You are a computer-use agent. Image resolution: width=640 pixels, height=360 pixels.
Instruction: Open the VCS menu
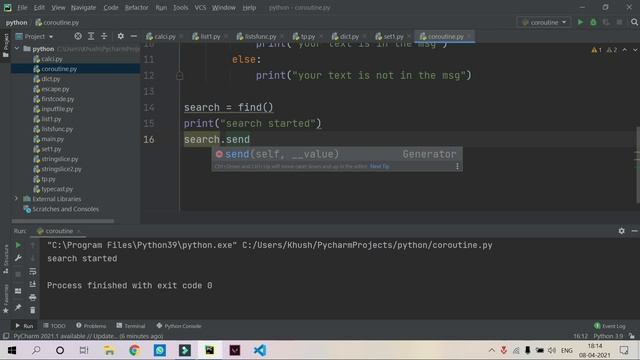(x=200, y=7)
